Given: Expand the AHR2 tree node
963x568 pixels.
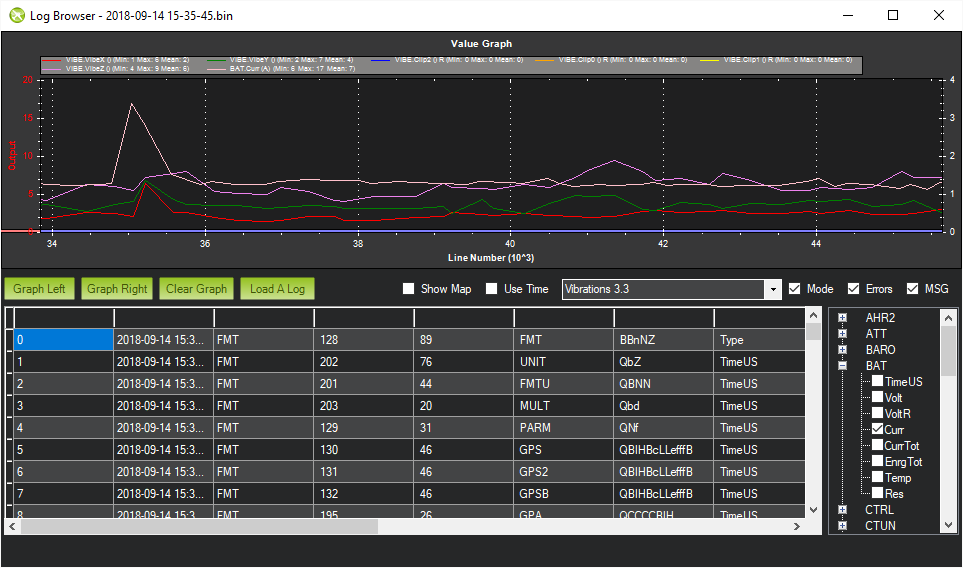Looking at the screenshot, I should (x=843, y=317).
